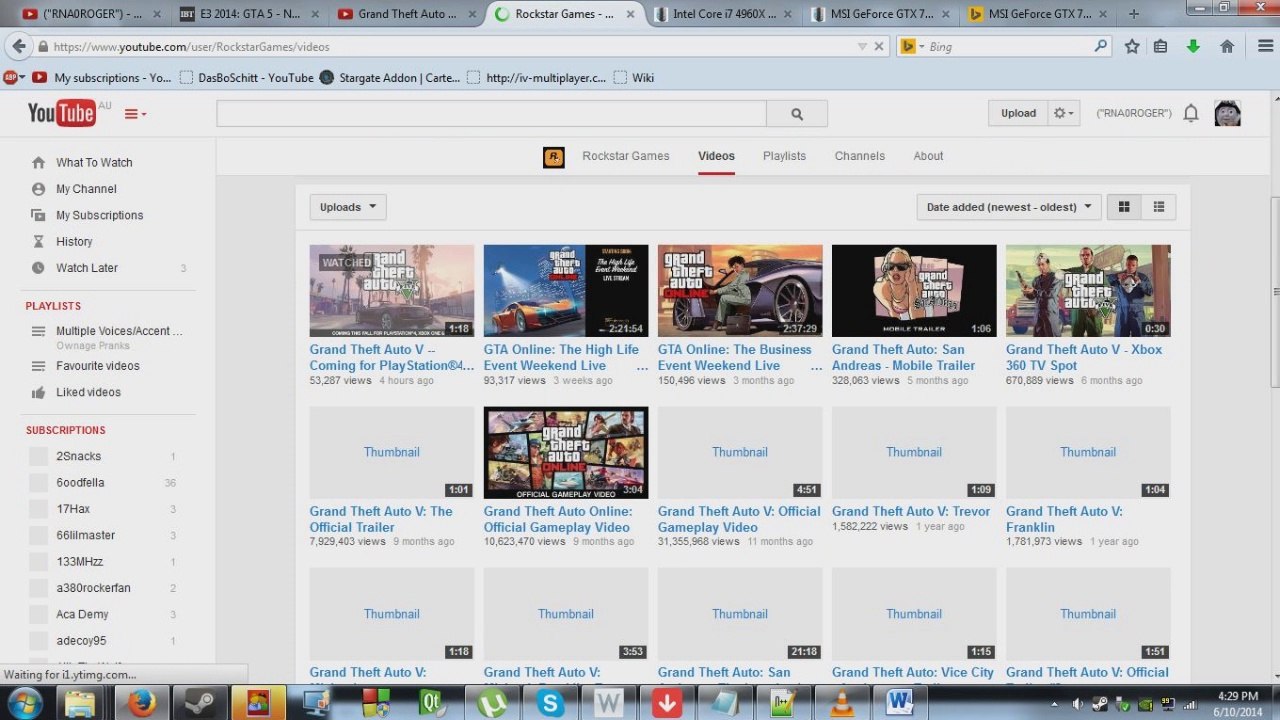
Task: Open the settings gear next to Upload
Action: (1063, 113)
